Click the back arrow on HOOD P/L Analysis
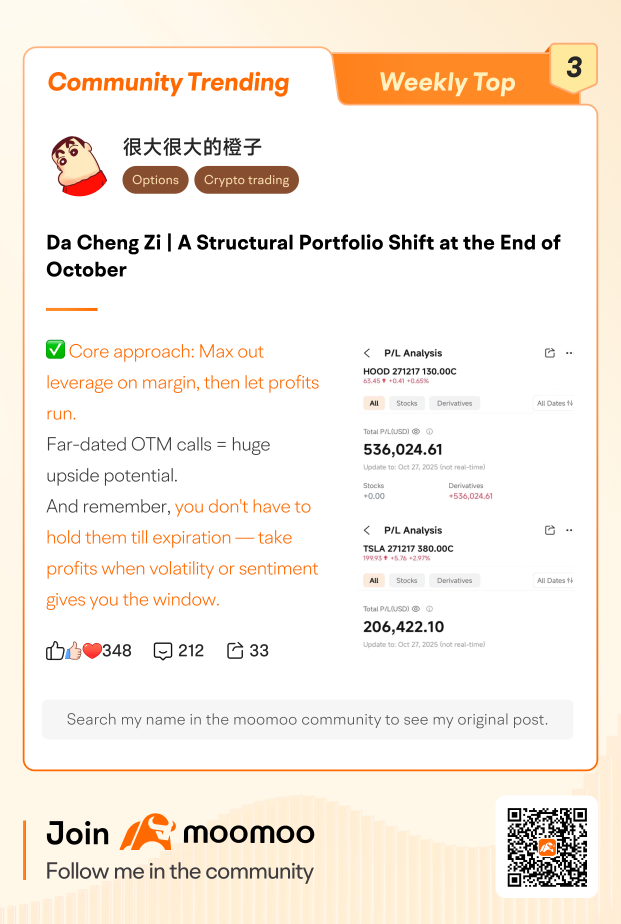 [367, 353]
